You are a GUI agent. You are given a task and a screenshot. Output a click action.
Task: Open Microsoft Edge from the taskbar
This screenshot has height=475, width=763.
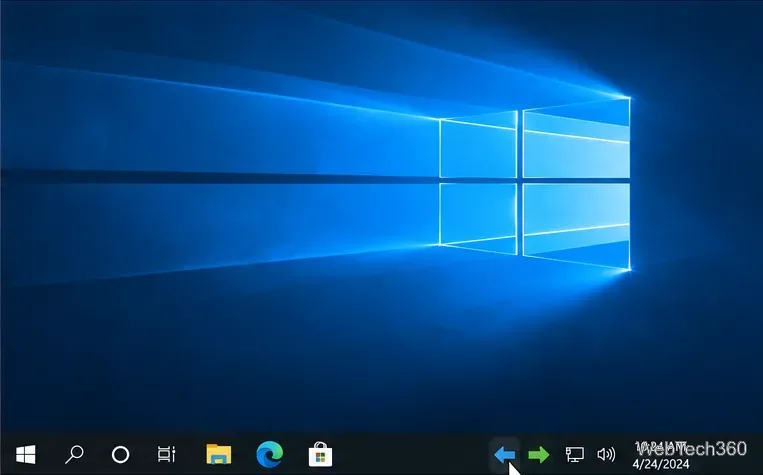270,454
